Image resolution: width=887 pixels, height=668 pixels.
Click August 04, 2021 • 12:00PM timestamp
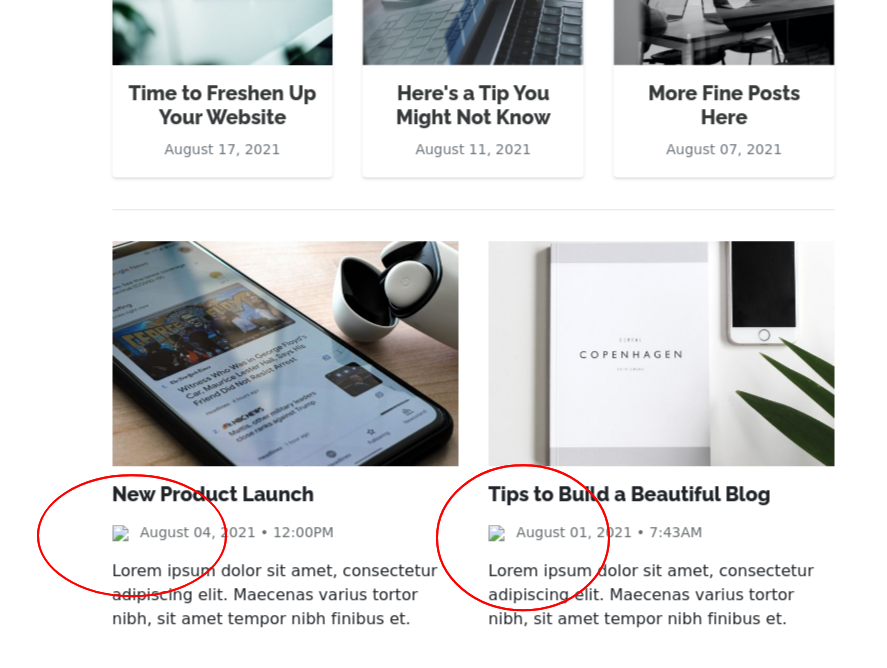(x=236, y=533)
